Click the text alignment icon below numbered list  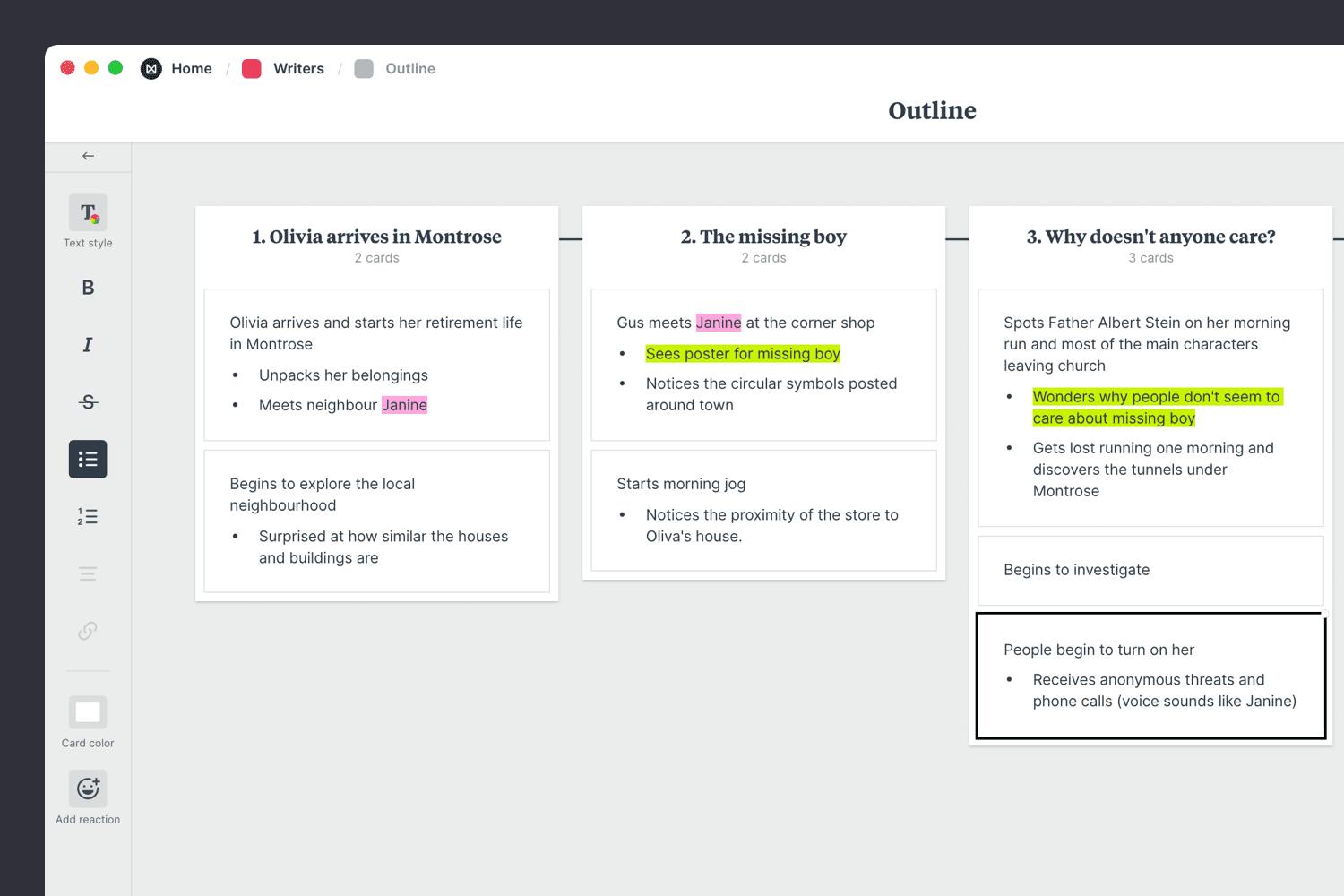pyautogui.click(x=88, y=573)
